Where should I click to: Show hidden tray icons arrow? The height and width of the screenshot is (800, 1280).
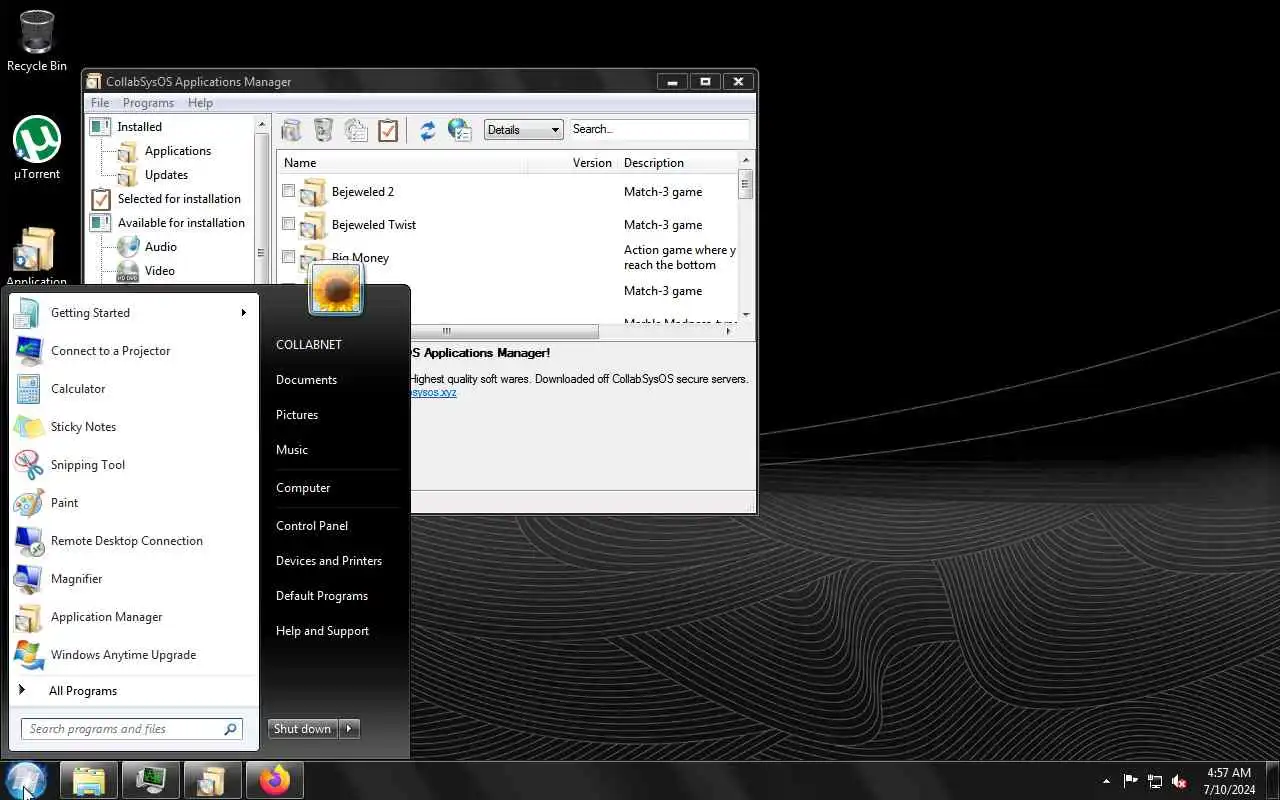coord(1106,781)
